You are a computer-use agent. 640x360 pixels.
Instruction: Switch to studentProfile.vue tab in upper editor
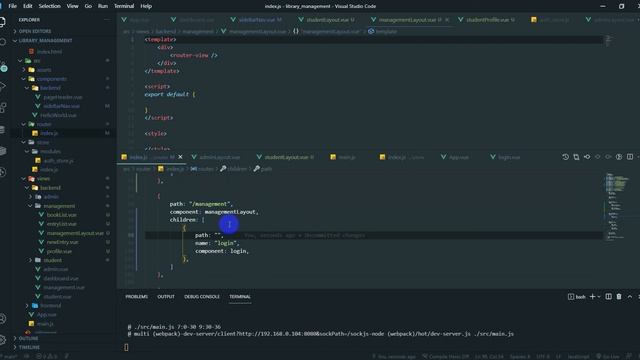[x=487, y=20]
